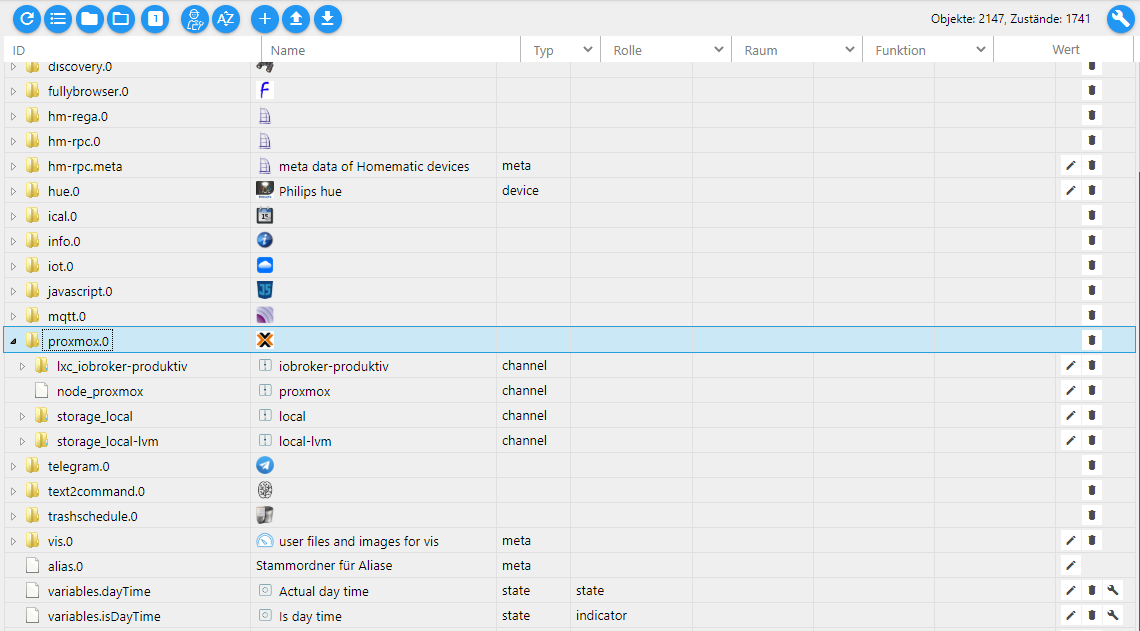The height and width of the screenshot is (631, 1140).
Task: Click the outlined folder toolbar icon
Action: tap(121, 18)
